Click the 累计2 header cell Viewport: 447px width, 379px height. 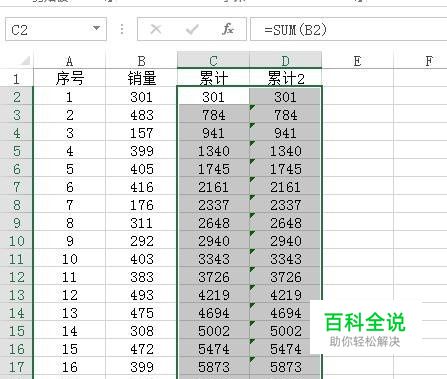[285, 79]
